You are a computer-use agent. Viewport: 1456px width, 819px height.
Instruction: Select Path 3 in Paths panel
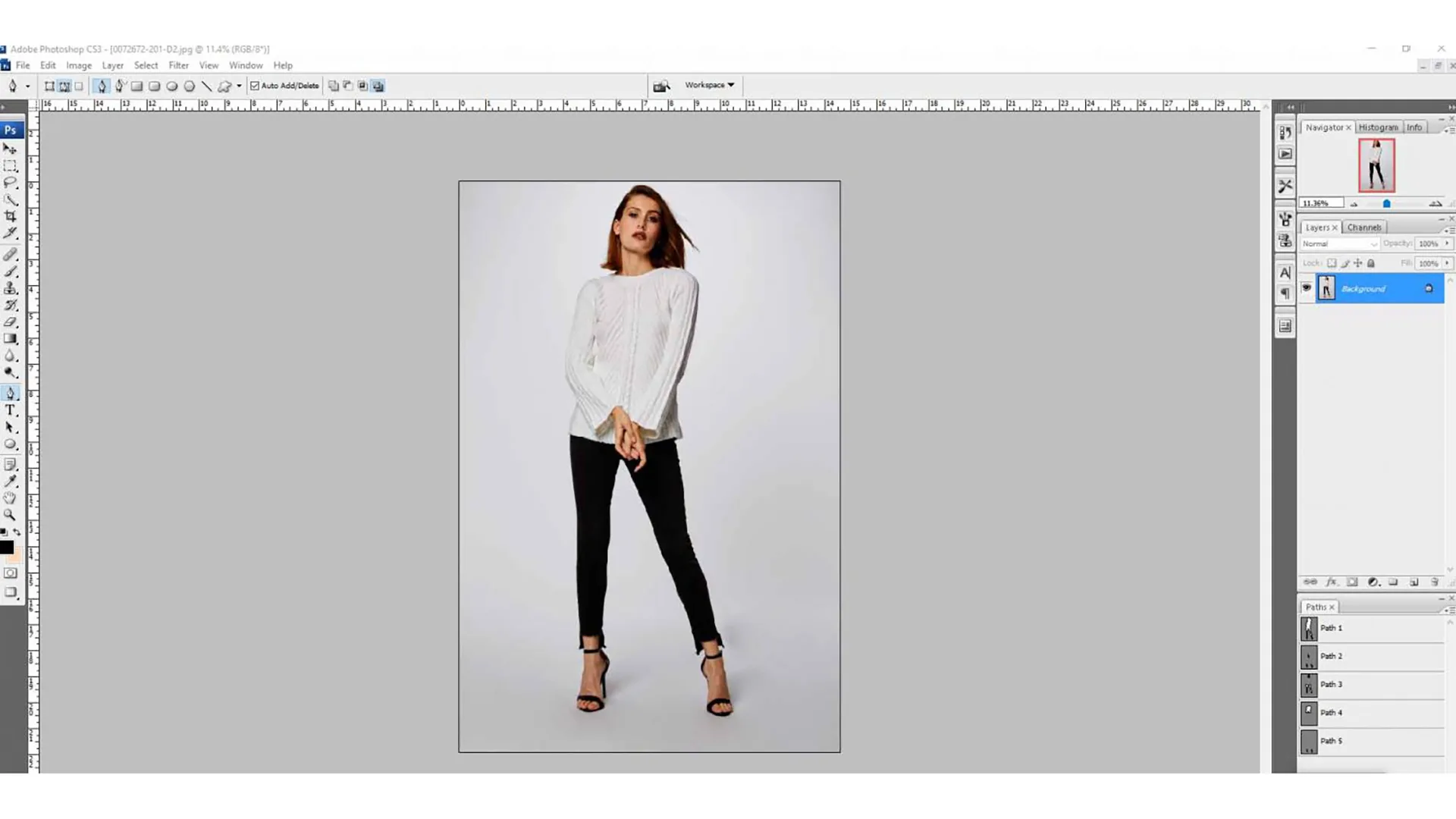click(1372, 685)
